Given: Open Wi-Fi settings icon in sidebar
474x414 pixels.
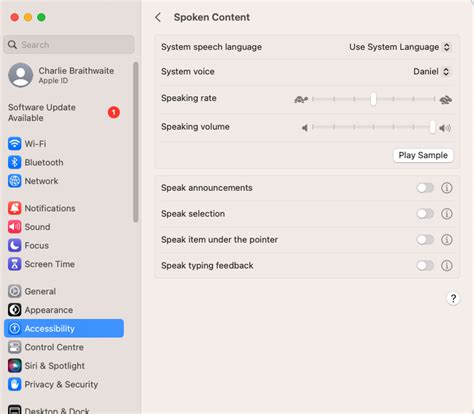Looking at the screenshot, I should (x=14, y=144).
